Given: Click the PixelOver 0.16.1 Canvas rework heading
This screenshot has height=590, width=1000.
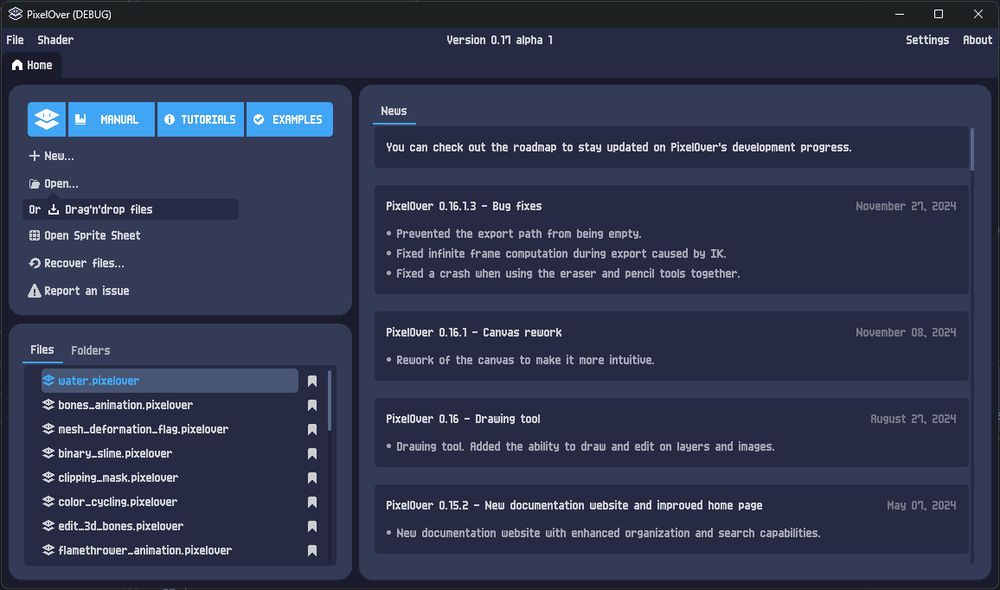Looking at the screenshot, I should 474,332.
